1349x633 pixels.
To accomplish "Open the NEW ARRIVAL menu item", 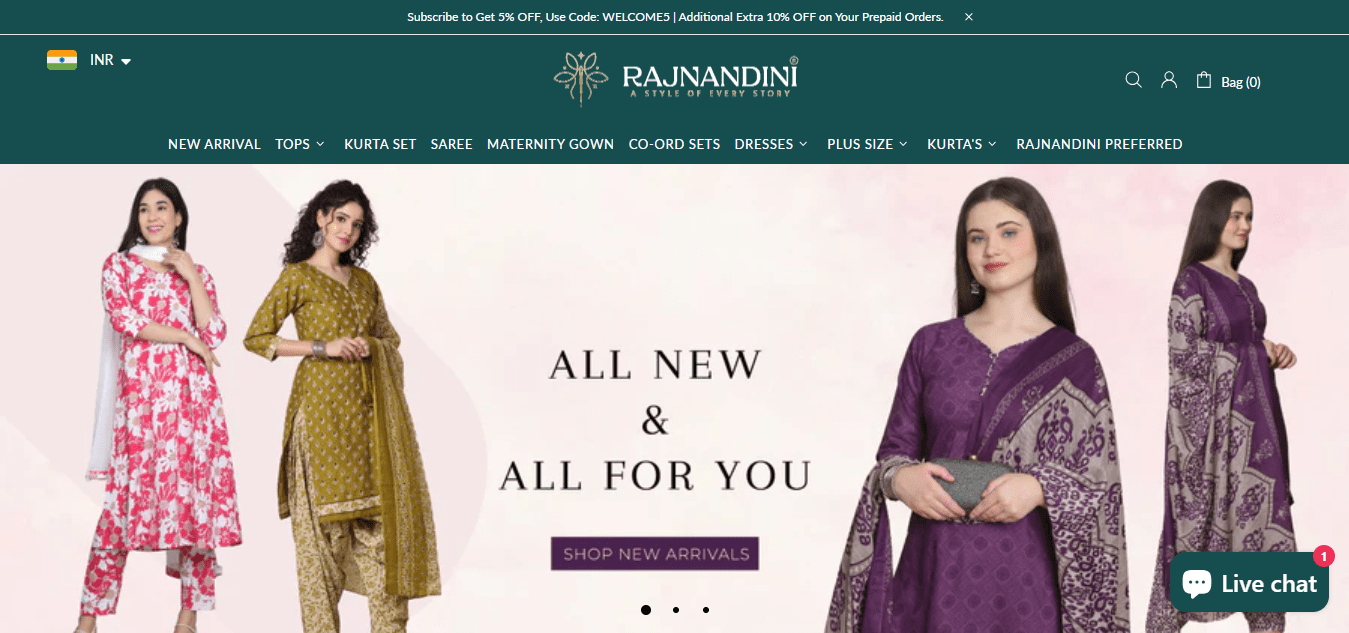I will pyautogui.click(x=214, y=144).
